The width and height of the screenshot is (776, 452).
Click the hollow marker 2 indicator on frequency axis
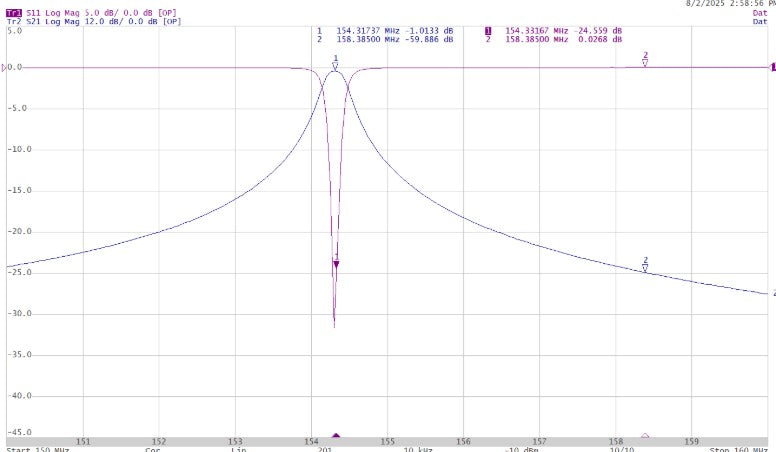click(x=645, y=436)
